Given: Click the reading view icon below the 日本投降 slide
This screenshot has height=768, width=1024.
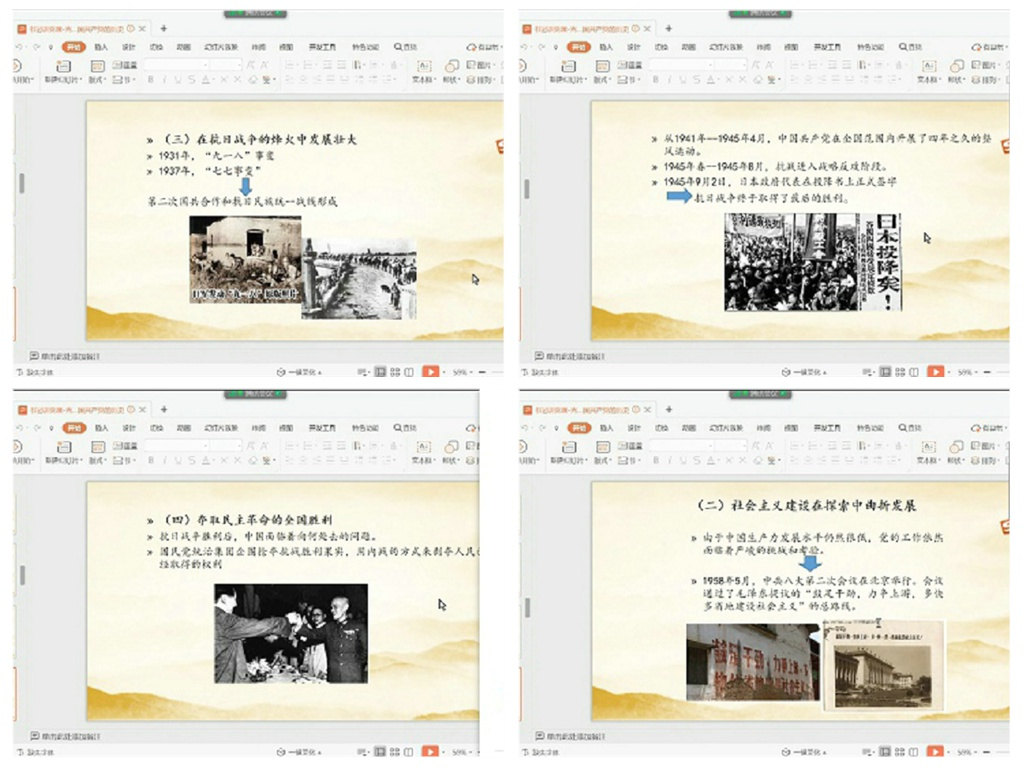Looking at the screenshot, I should click(914, 372).
